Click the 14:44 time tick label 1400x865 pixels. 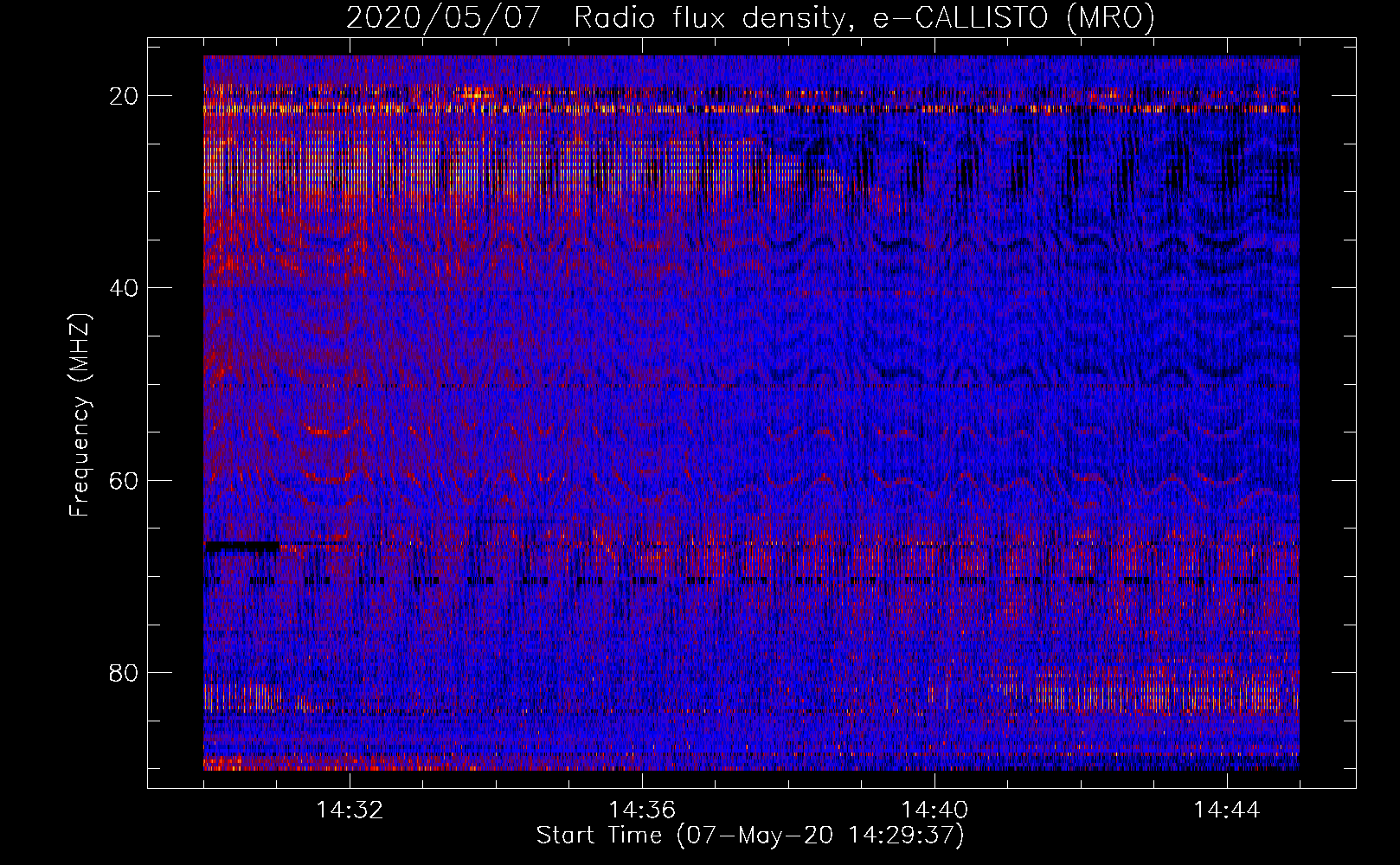click(1227, 811)
